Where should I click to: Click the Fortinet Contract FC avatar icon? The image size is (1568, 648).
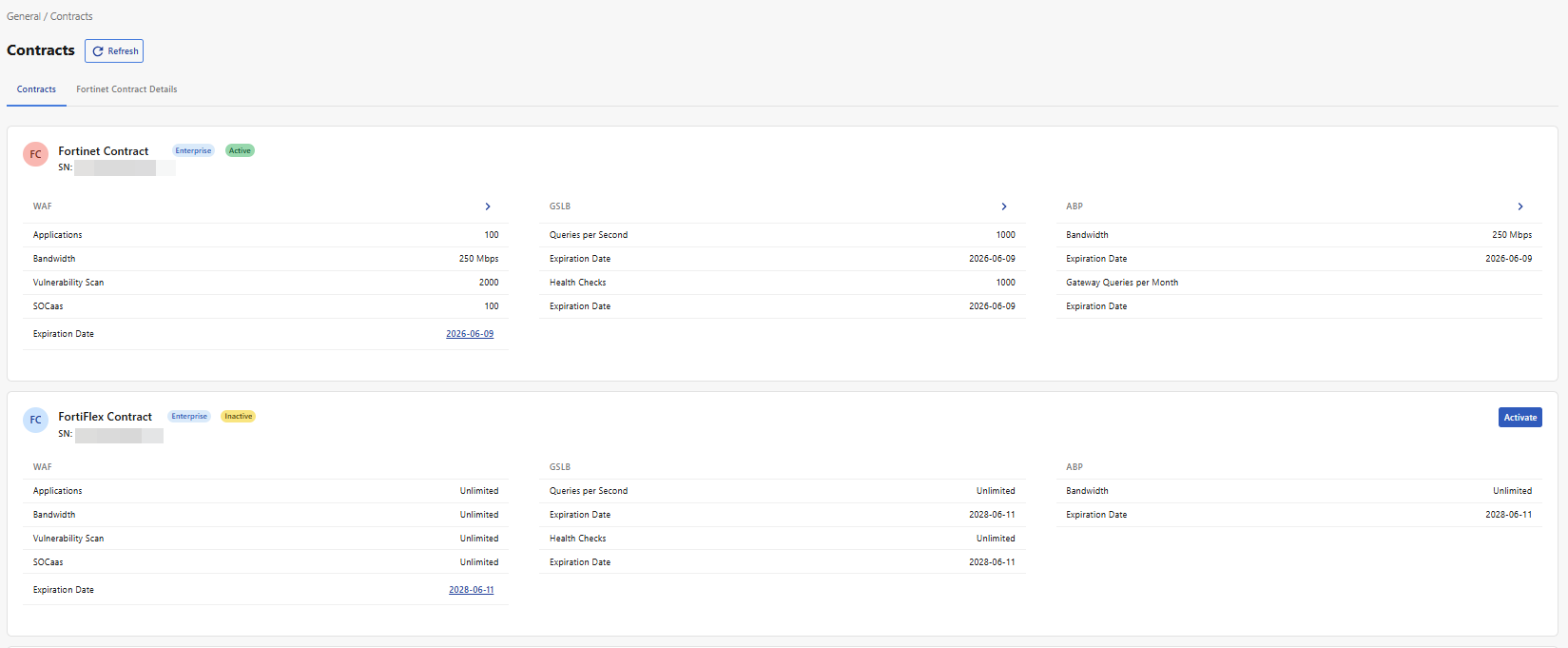tap(35, 154)
